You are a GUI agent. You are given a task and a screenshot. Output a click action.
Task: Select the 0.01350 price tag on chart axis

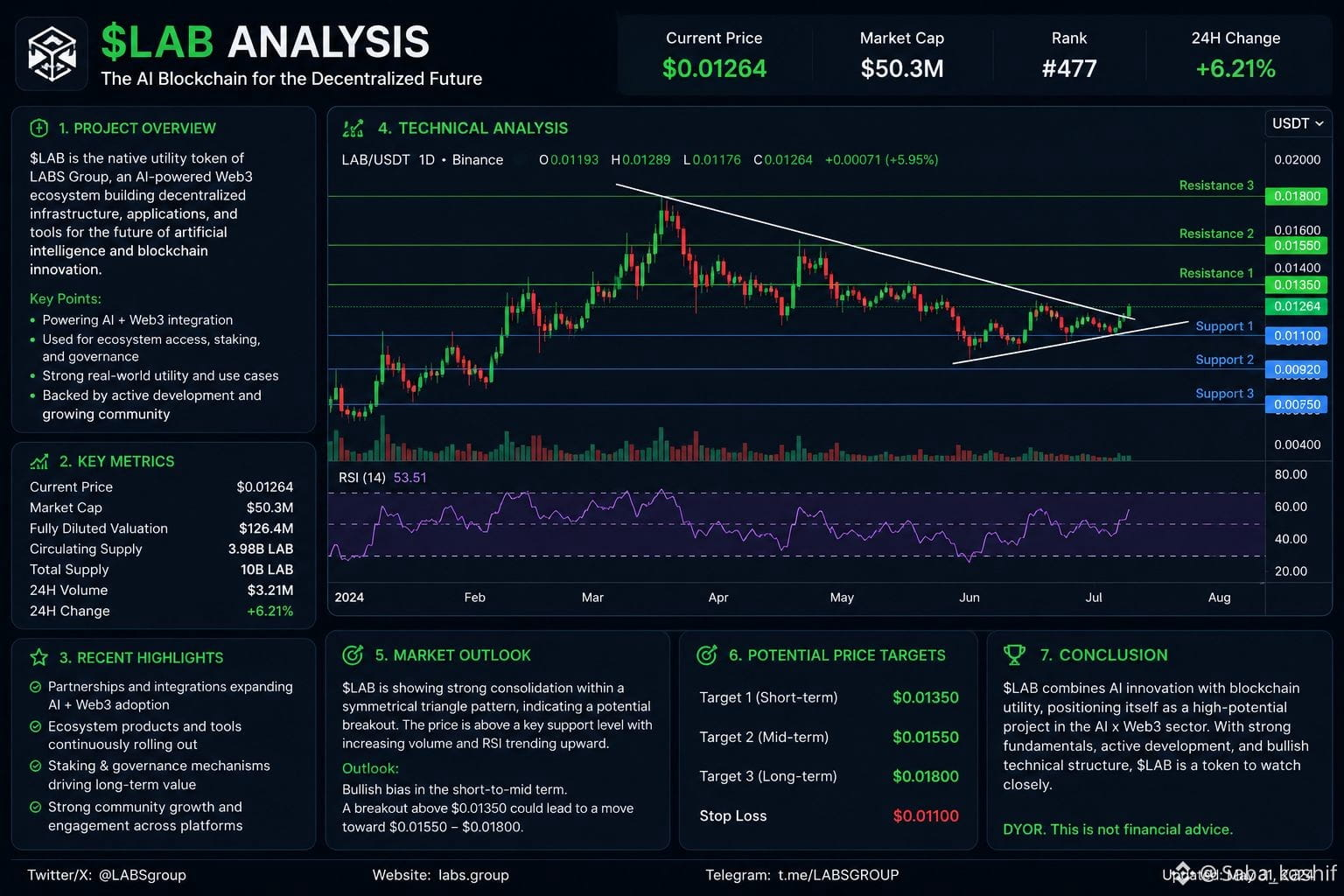1297,284
